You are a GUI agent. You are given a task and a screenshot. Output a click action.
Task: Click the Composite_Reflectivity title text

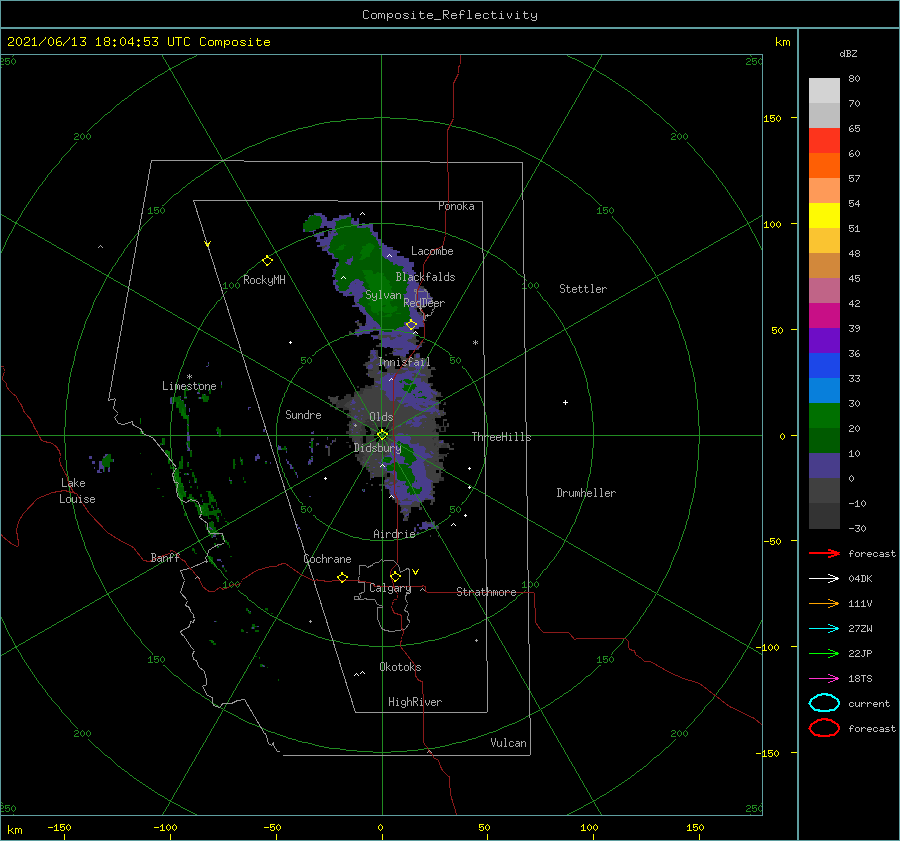pos(449,15)
